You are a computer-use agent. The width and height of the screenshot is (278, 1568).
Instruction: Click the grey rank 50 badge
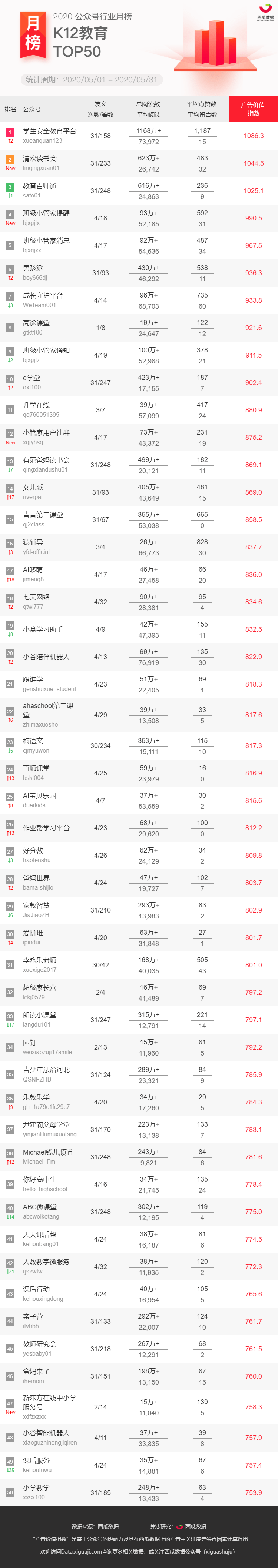[x=10, y=1492]
